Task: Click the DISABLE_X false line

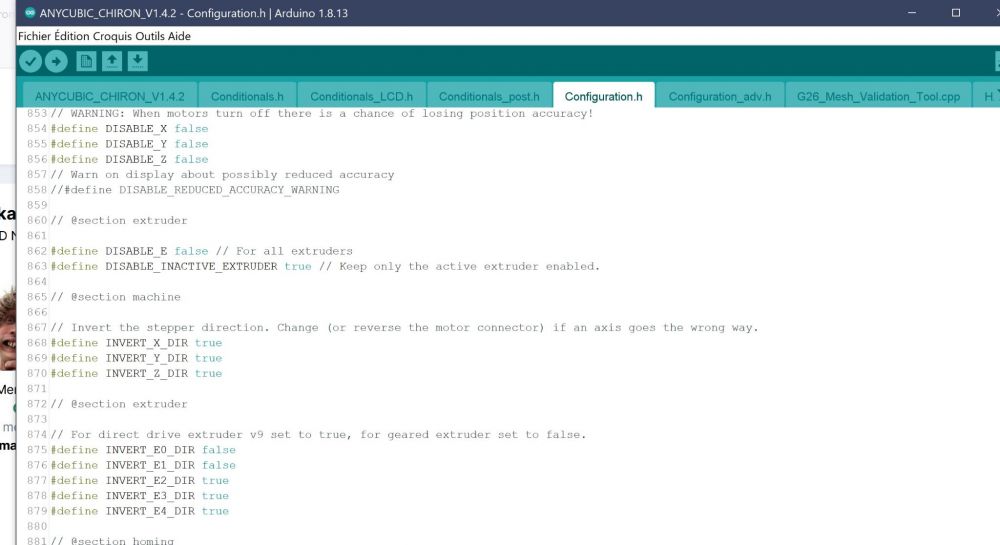Action: tap(129, 129)
